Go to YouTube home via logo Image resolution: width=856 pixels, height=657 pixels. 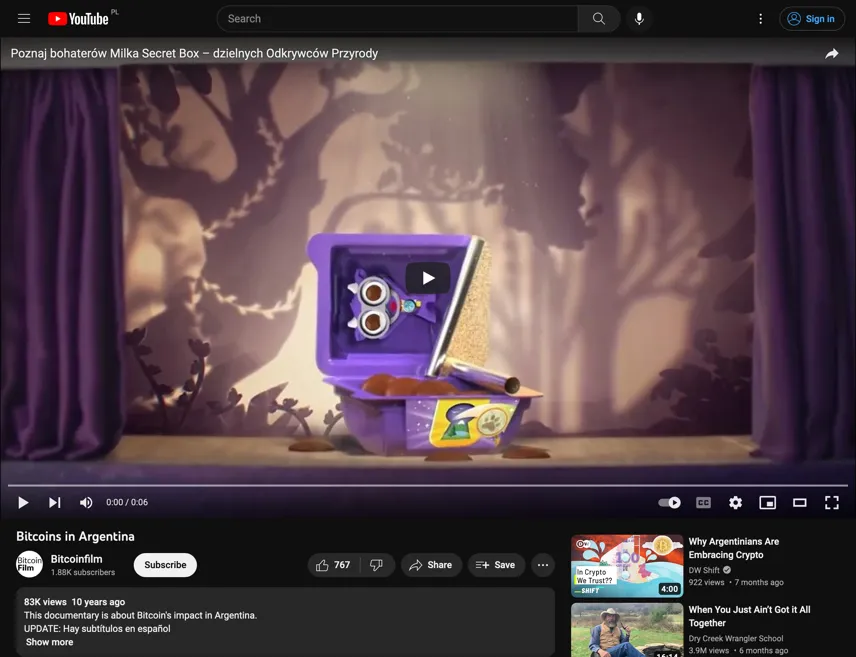[78, 19]
